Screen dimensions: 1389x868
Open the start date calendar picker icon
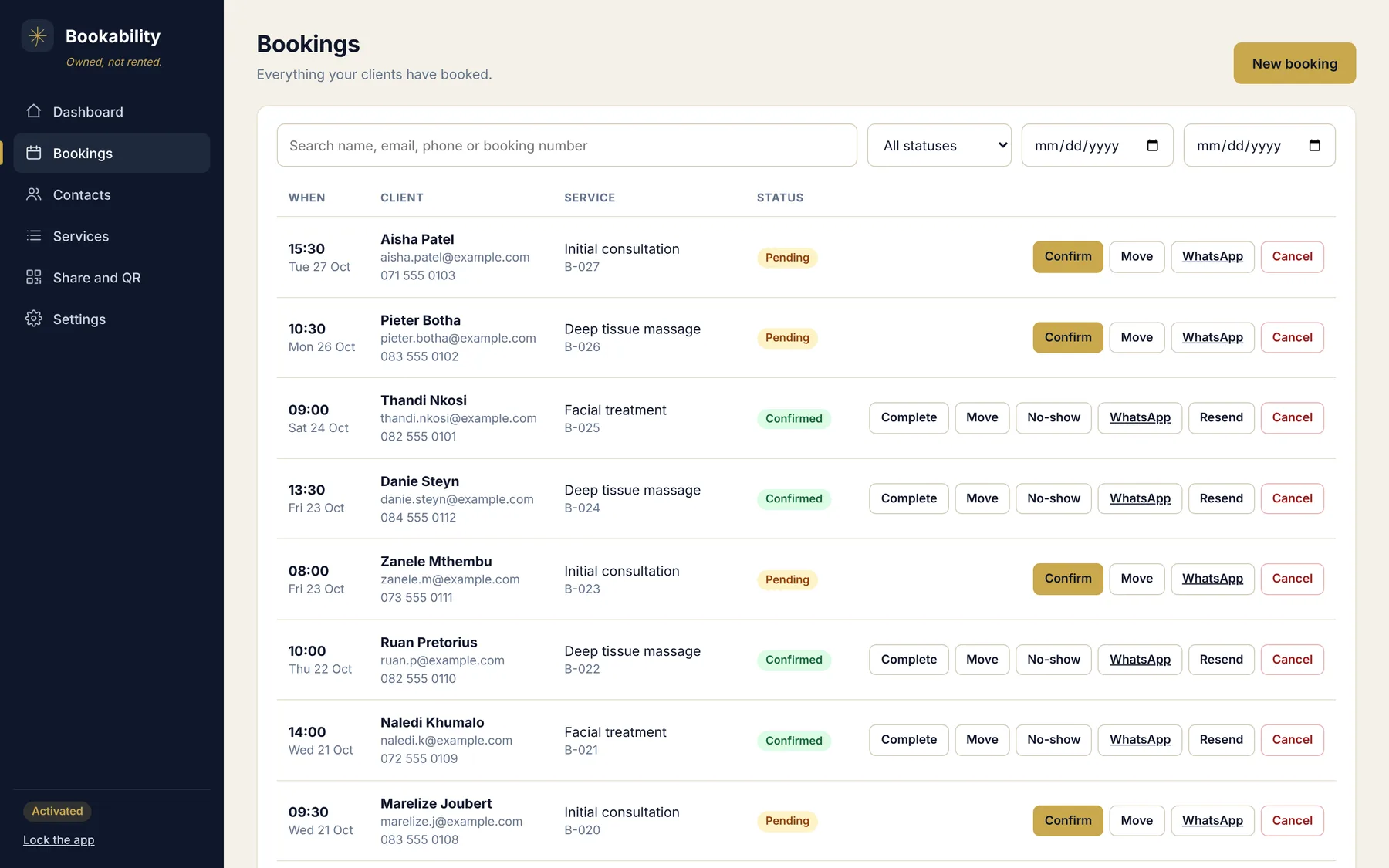(x=1153, y=145)
